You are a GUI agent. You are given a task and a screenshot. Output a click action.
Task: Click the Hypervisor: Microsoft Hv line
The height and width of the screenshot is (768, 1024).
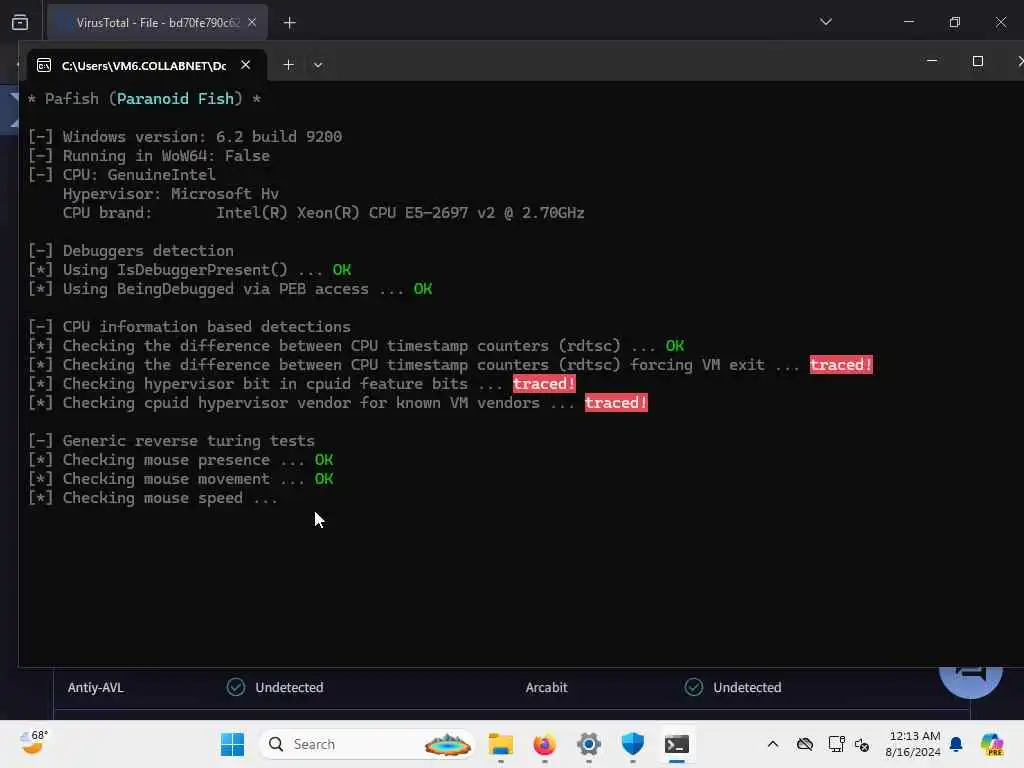(x=171, y=194)
